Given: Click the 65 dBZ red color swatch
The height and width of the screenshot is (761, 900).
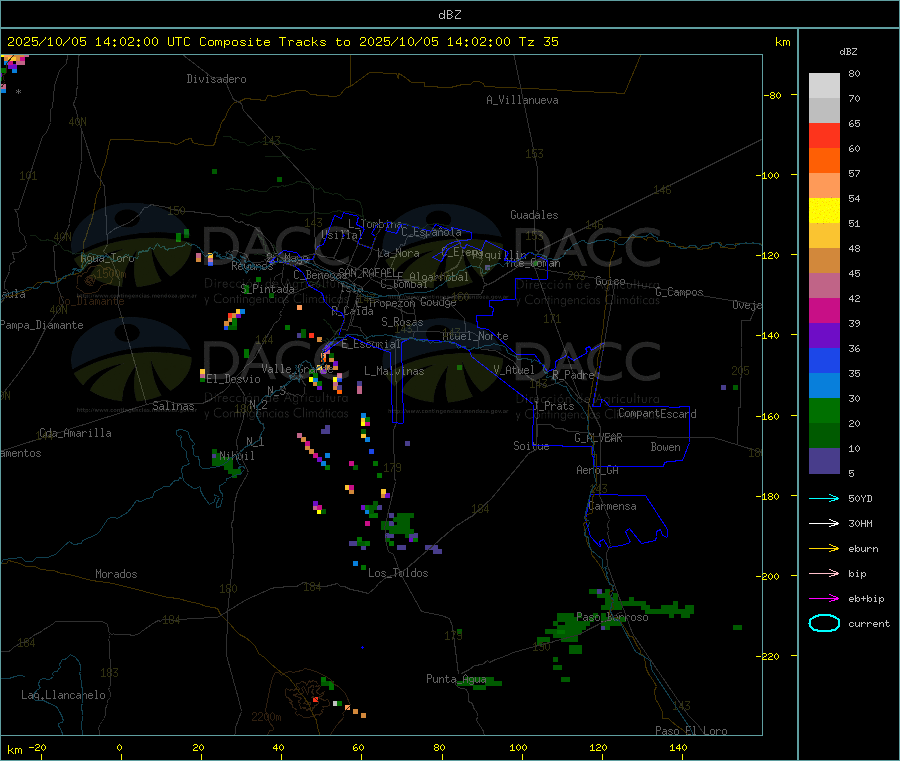Looking at the screenshot, I should pyautogui.click(x=824, y=135).
